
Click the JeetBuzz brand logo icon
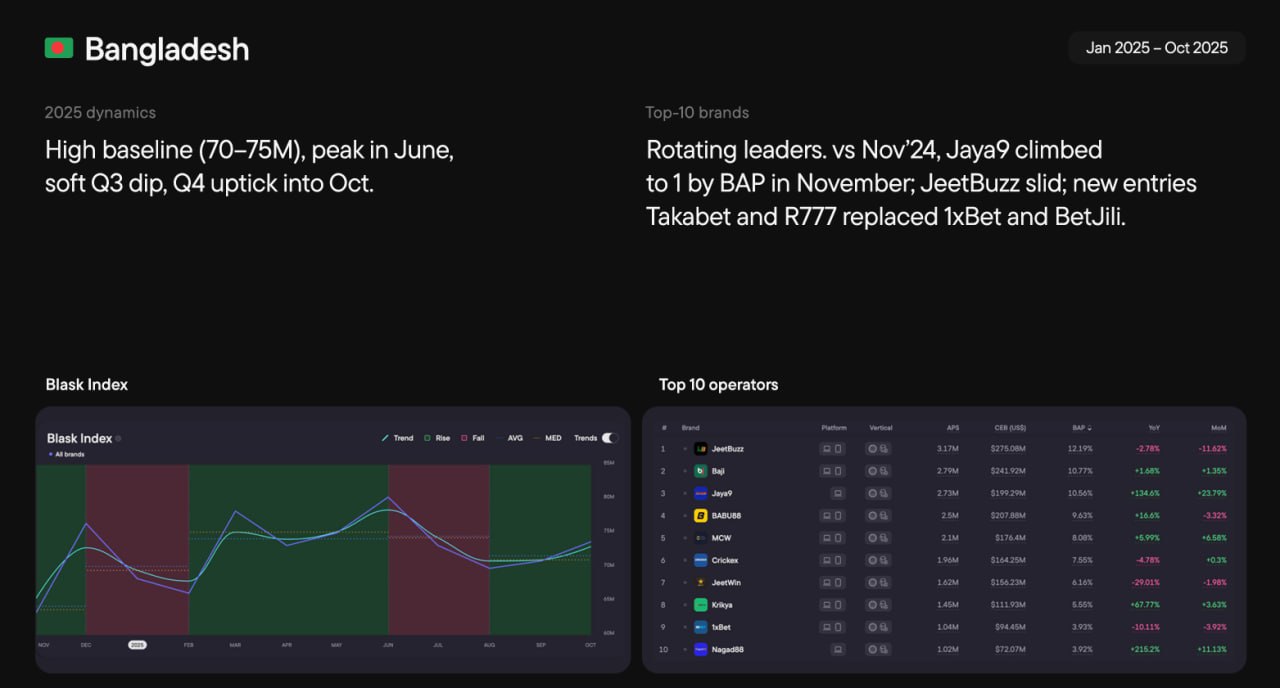pyautogui.click(x=701, y=449)
